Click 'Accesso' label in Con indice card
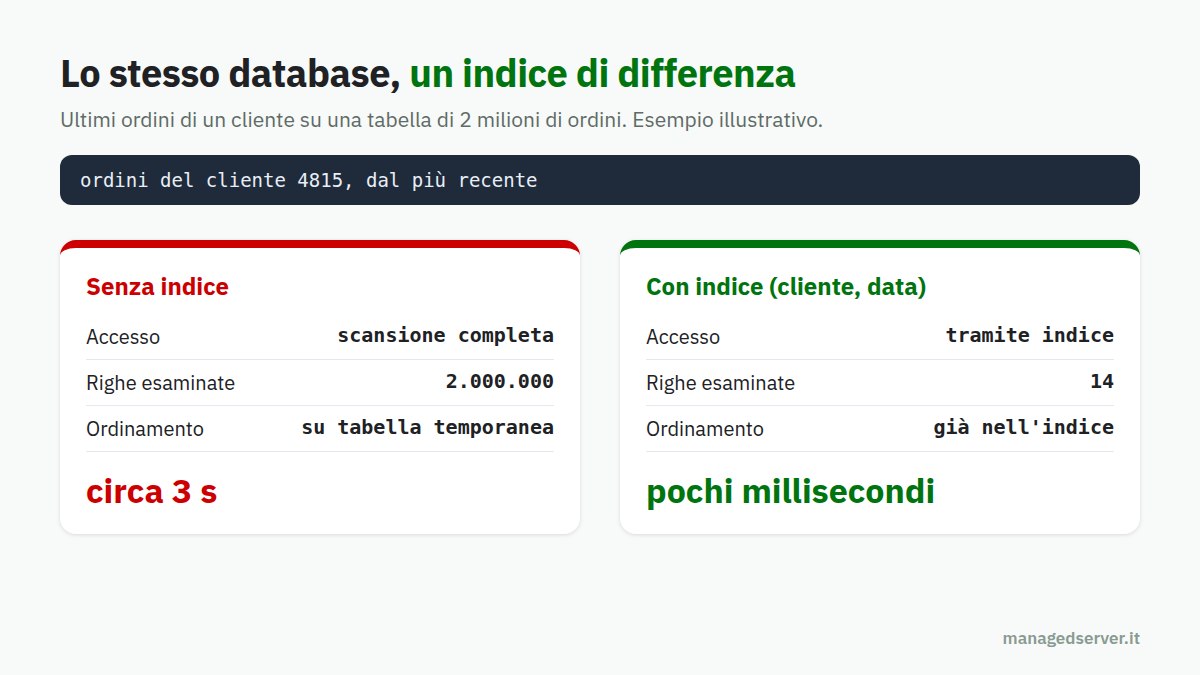This screenshot has width=1200, height=675. tap(683, 337)
